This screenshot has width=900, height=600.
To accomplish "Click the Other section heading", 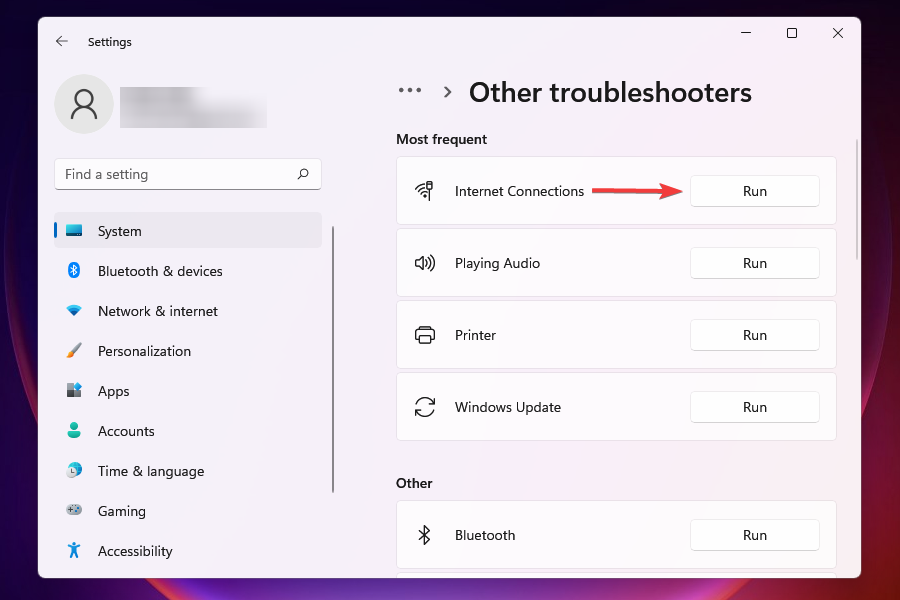I will click(x=414, y=483).
